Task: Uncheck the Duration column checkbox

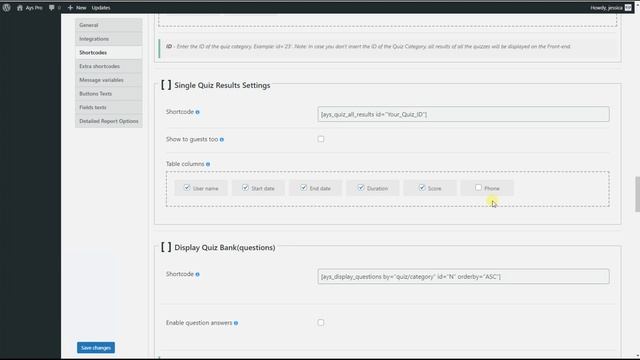Action: coord(361,188)
